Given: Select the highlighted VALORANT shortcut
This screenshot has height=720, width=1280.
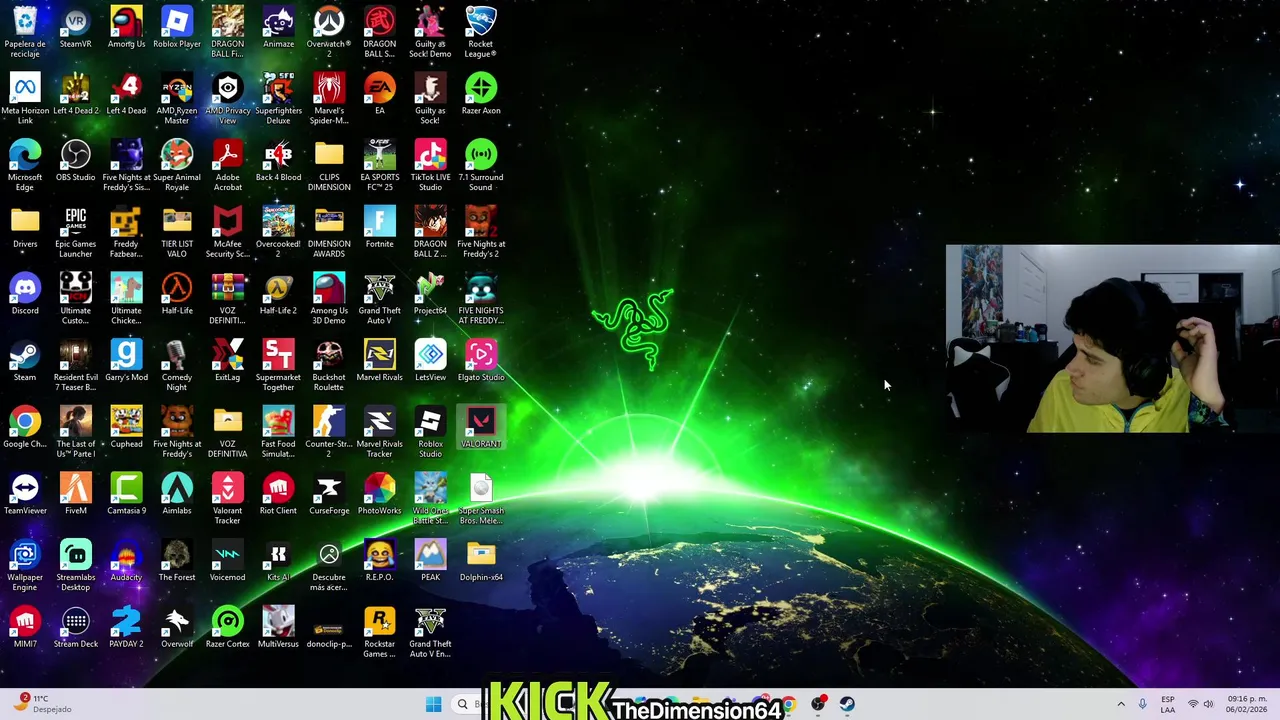Looking at the screenshot, I should click(481, 428).
